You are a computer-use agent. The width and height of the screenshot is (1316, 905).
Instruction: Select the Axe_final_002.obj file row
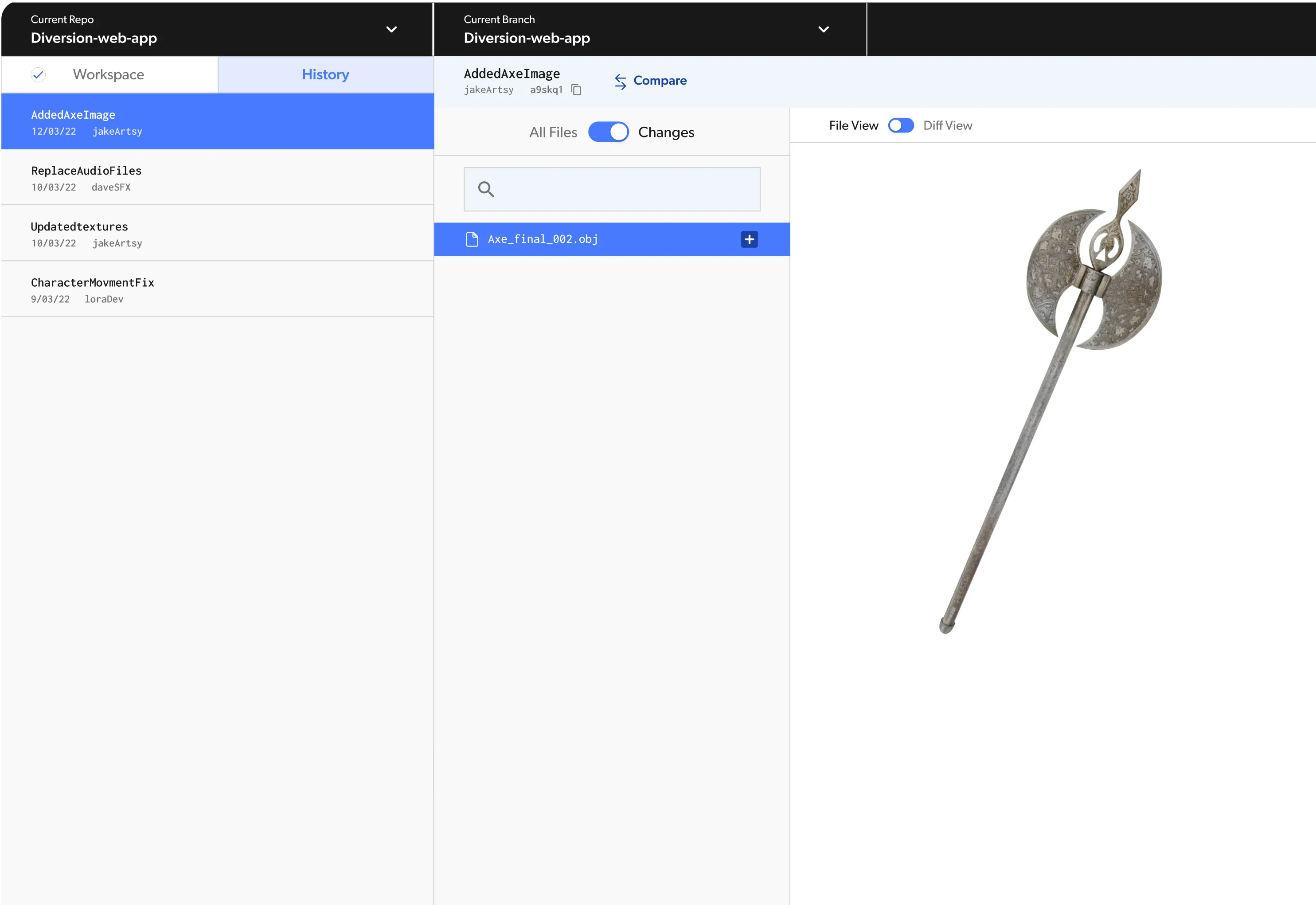[612, 239]
